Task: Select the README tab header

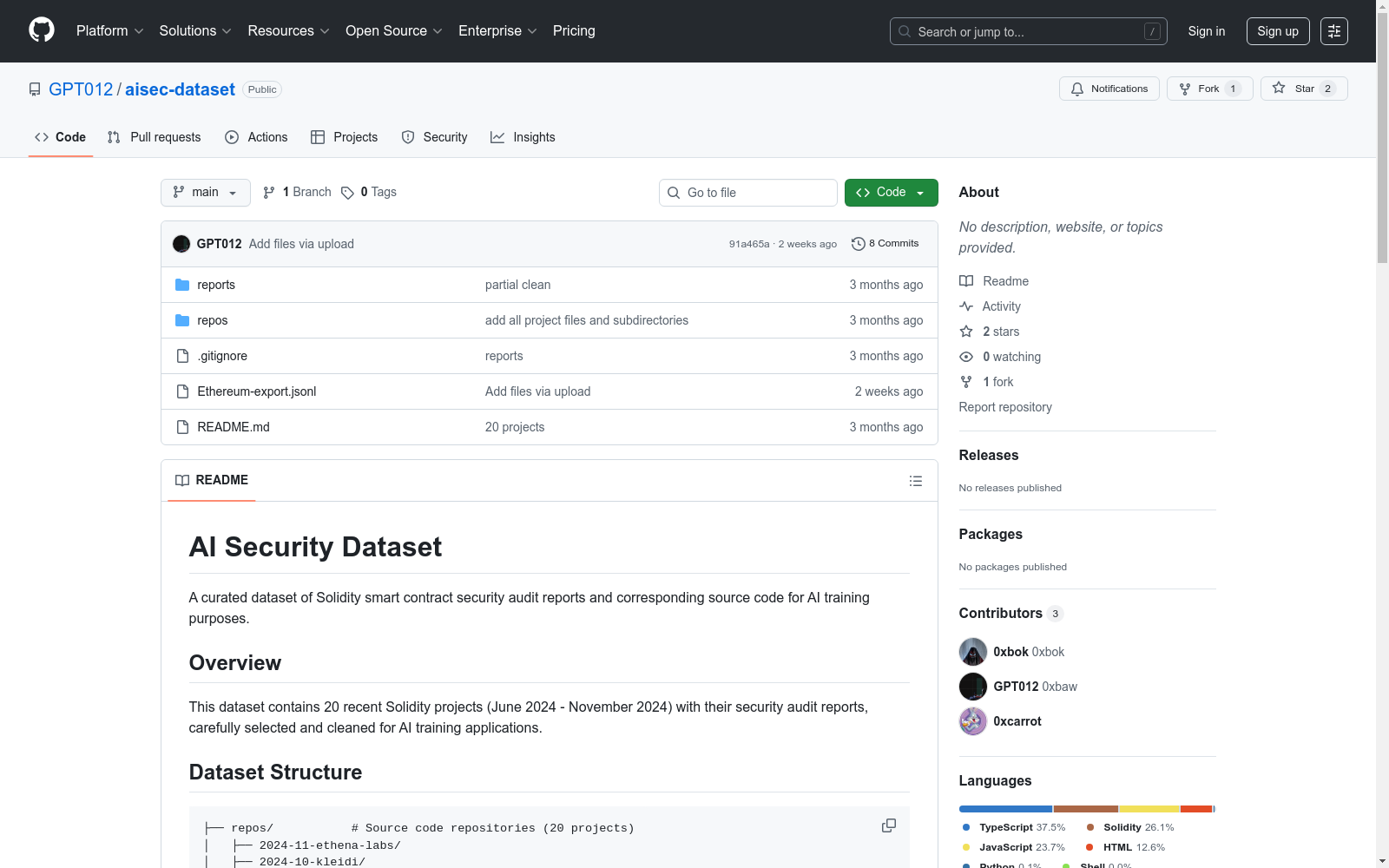Action: (212, 480)
